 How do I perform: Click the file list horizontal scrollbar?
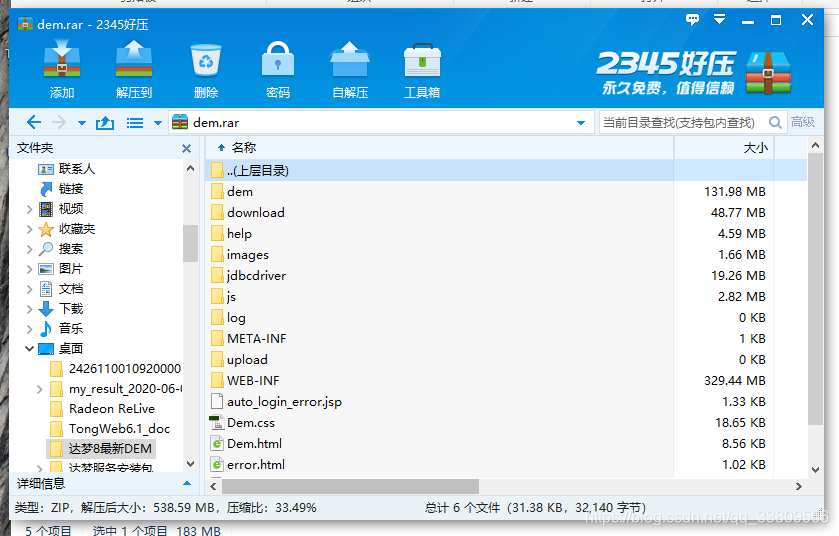(x=350, y=486)
